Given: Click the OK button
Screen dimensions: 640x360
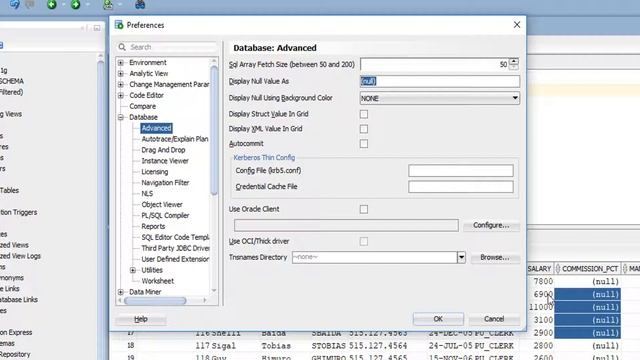Looking at the screenshot, I should pyautogui.click(x=438, y=319).
